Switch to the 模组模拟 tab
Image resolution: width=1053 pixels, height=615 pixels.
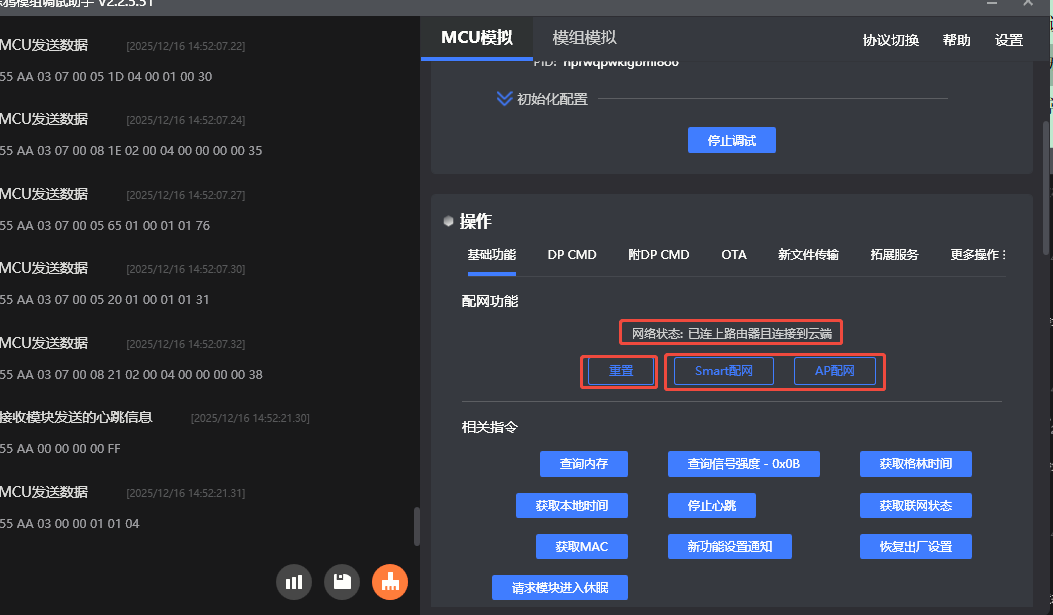tap(585, 38)
